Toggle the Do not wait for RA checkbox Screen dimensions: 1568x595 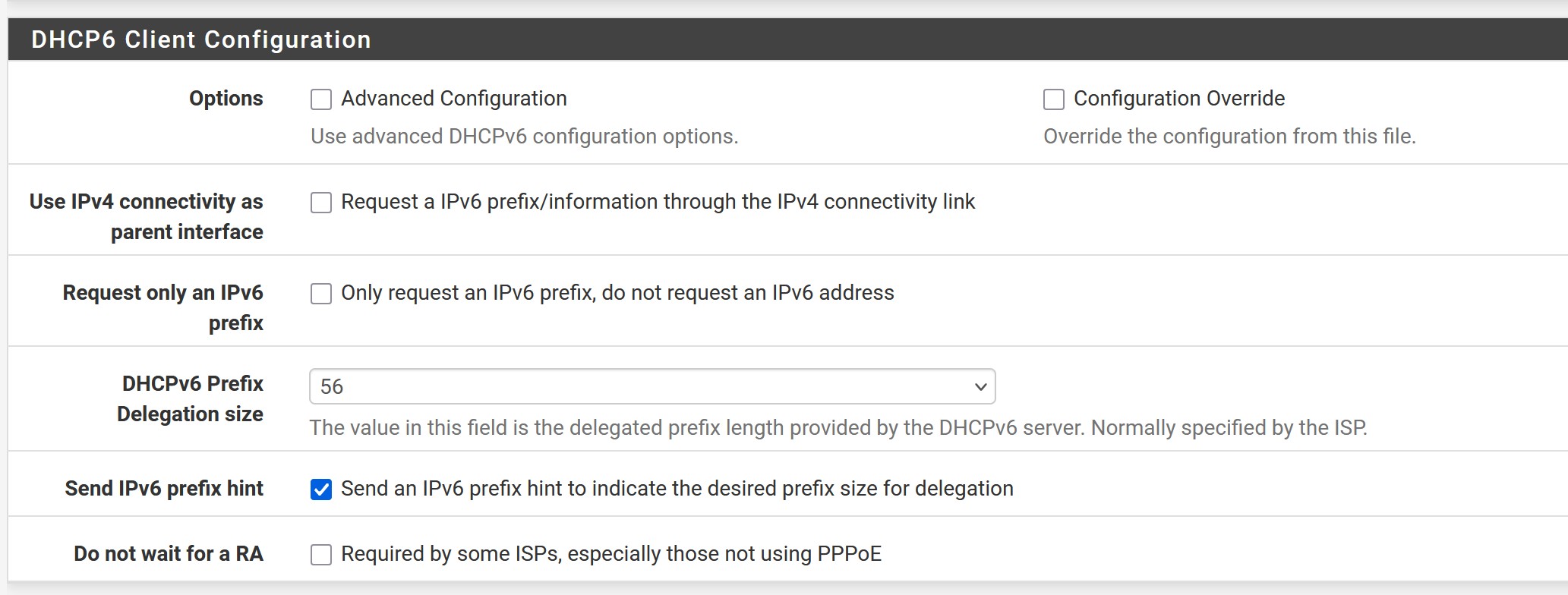click(x=321, y=555)
